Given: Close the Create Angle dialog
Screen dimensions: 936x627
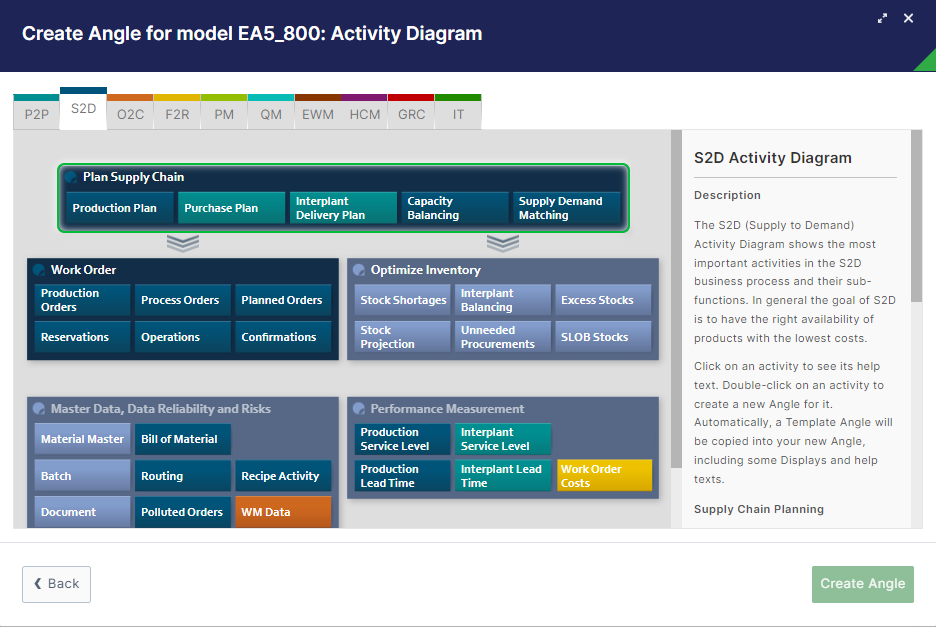Looking at the screenshot, I should [x=908, y=18].
